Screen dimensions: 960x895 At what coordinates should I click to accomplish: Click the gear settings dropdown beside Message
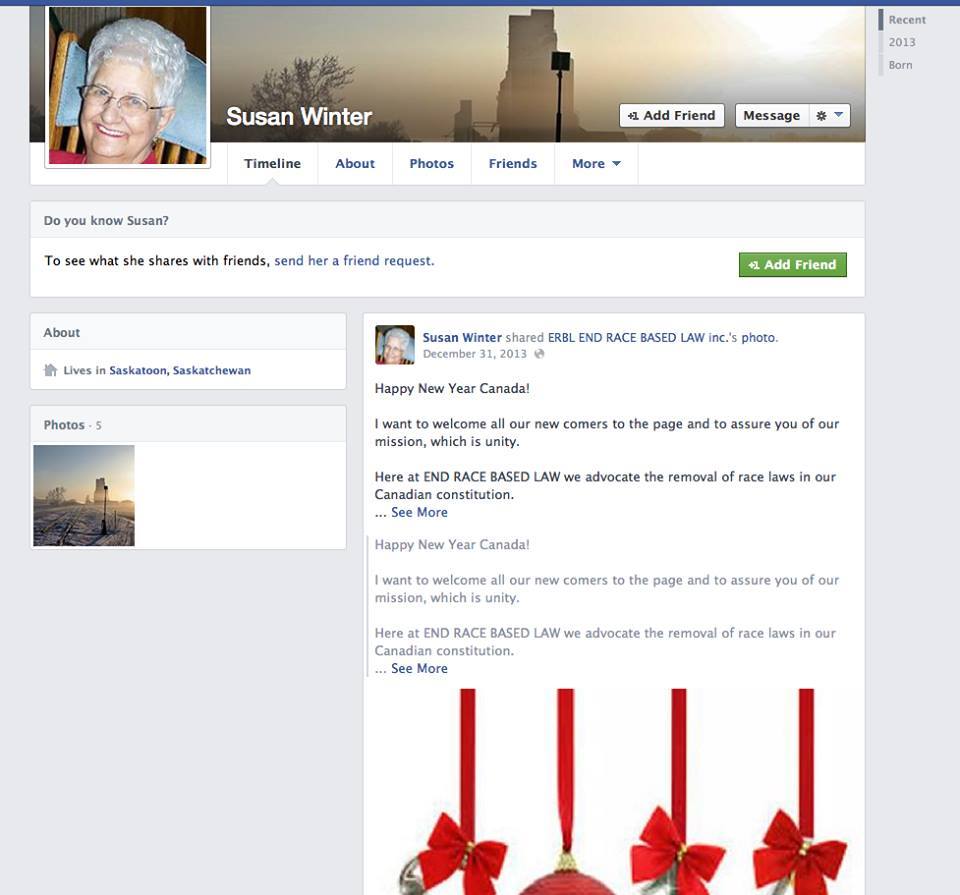(829, 116)
